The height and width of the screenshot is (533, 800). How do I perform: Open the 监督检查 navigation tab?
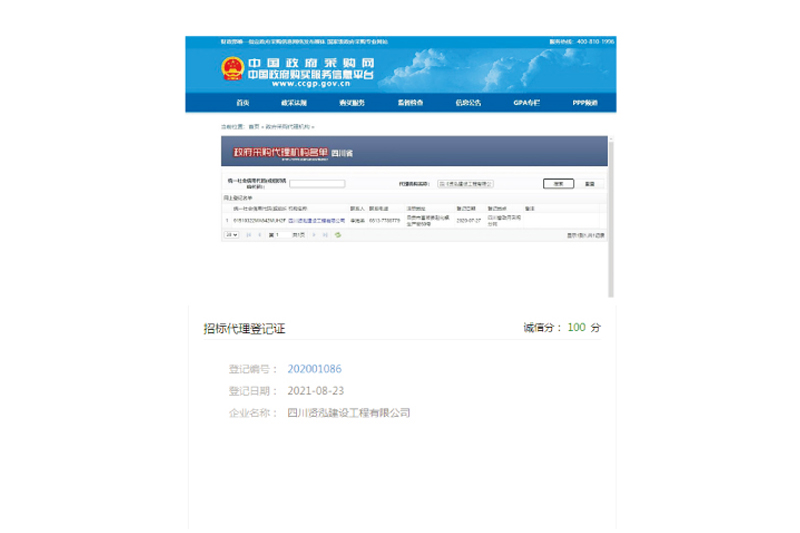[410, 103]
